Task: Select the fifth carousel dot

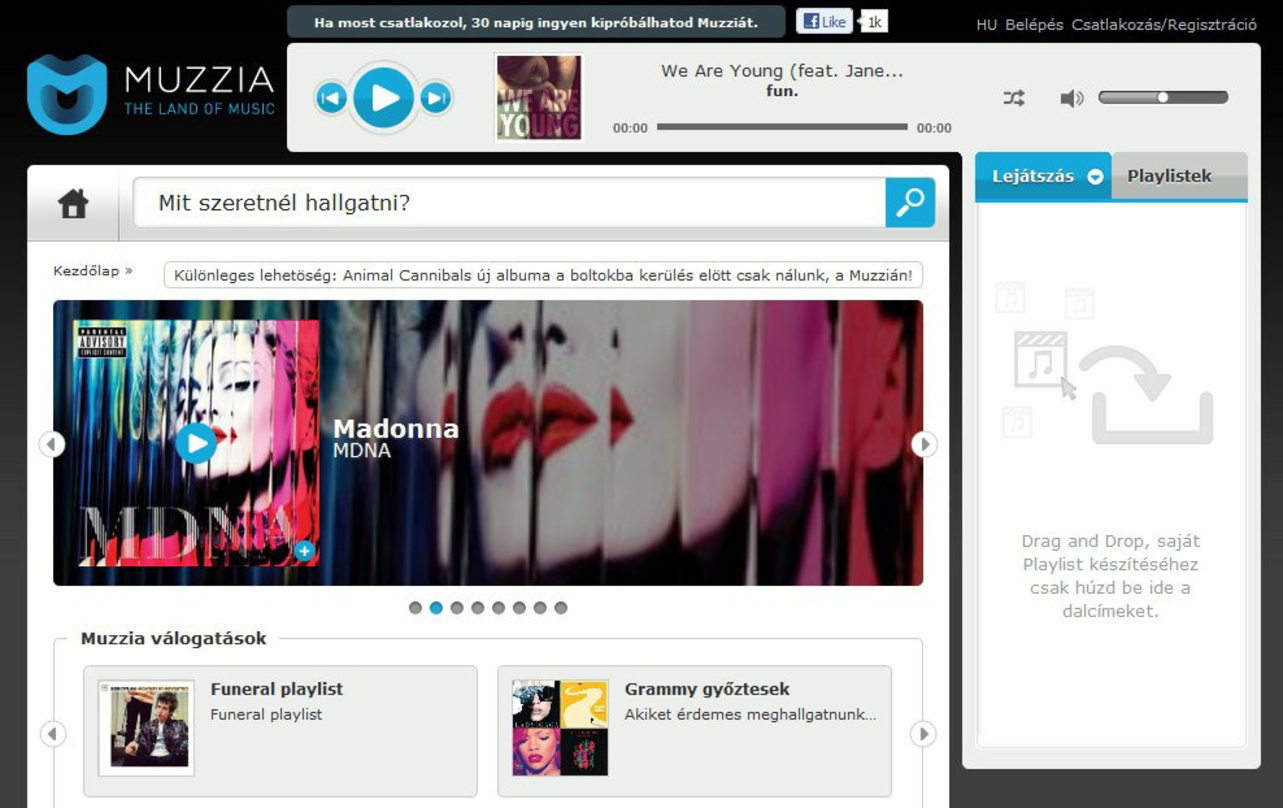Action: [498, 607]
